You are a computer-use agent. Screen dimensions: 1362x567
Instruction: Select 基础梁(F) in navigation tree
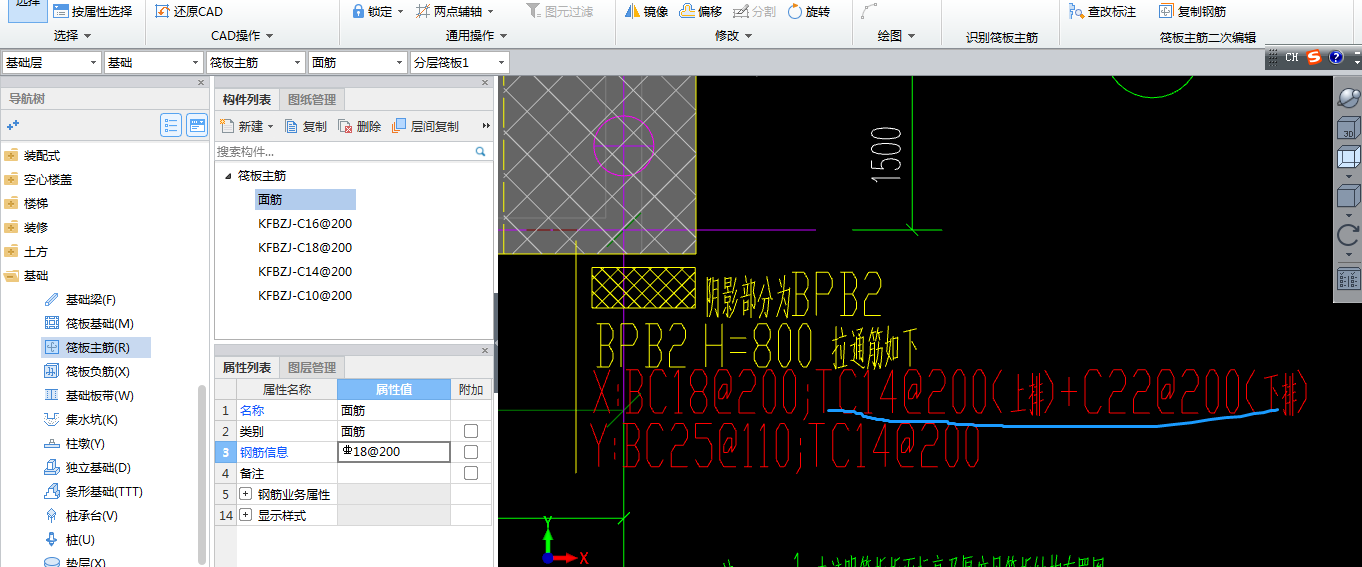click(x=80, y=300)
